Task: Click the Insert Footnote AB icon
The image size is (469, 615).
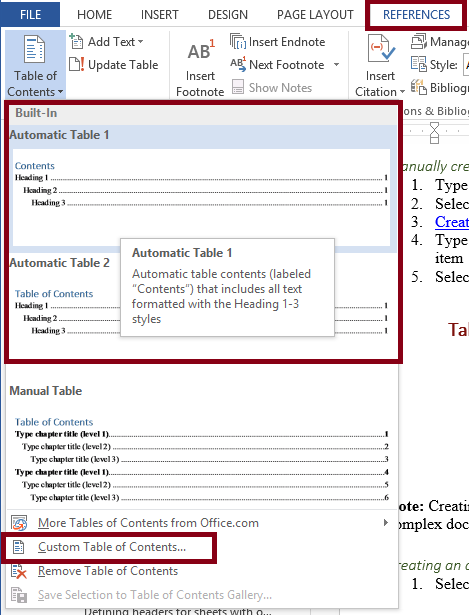Action: tap(201, 50)
